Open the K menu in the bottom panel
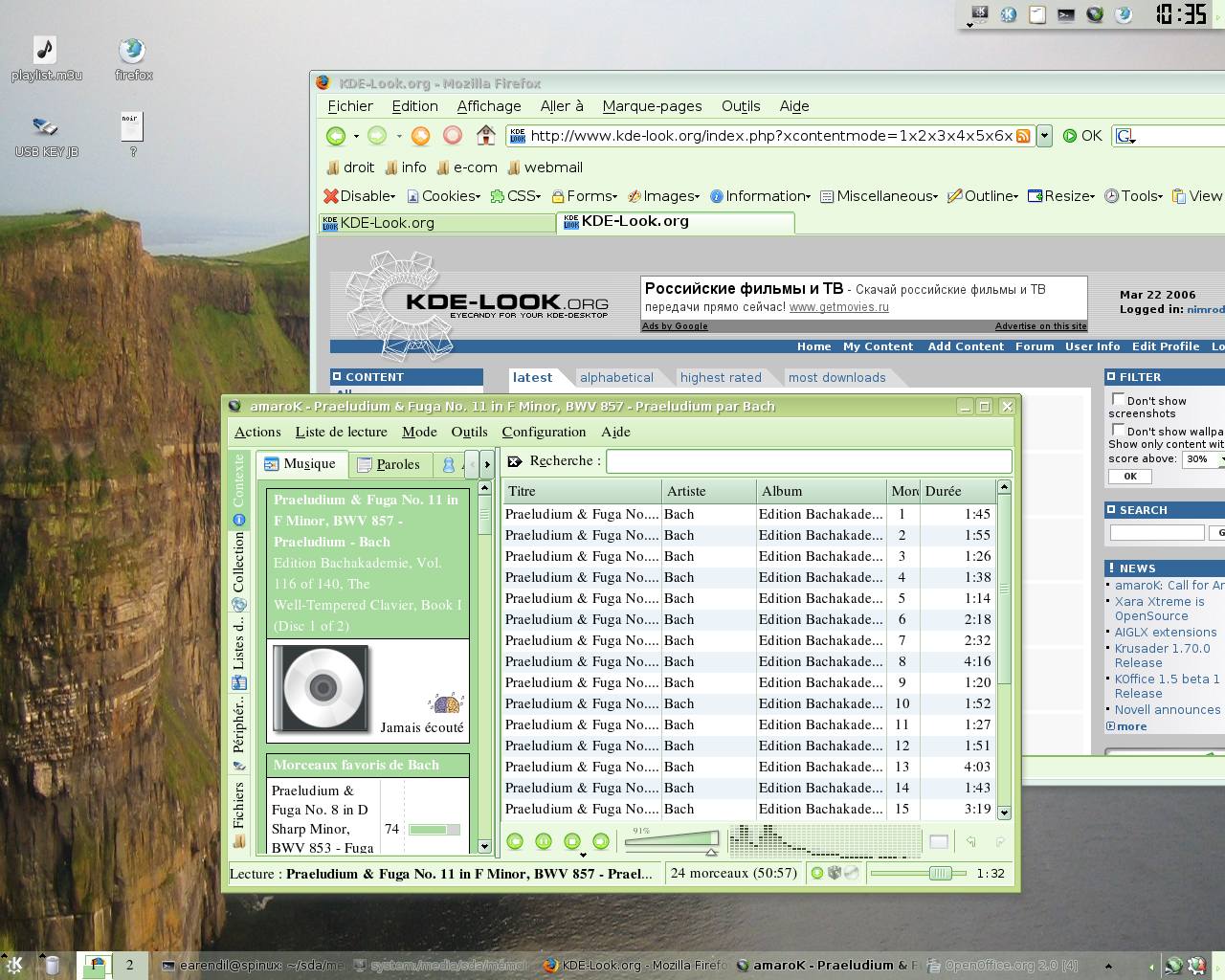This screenshot has height=980, width=1225. (13, 964)
